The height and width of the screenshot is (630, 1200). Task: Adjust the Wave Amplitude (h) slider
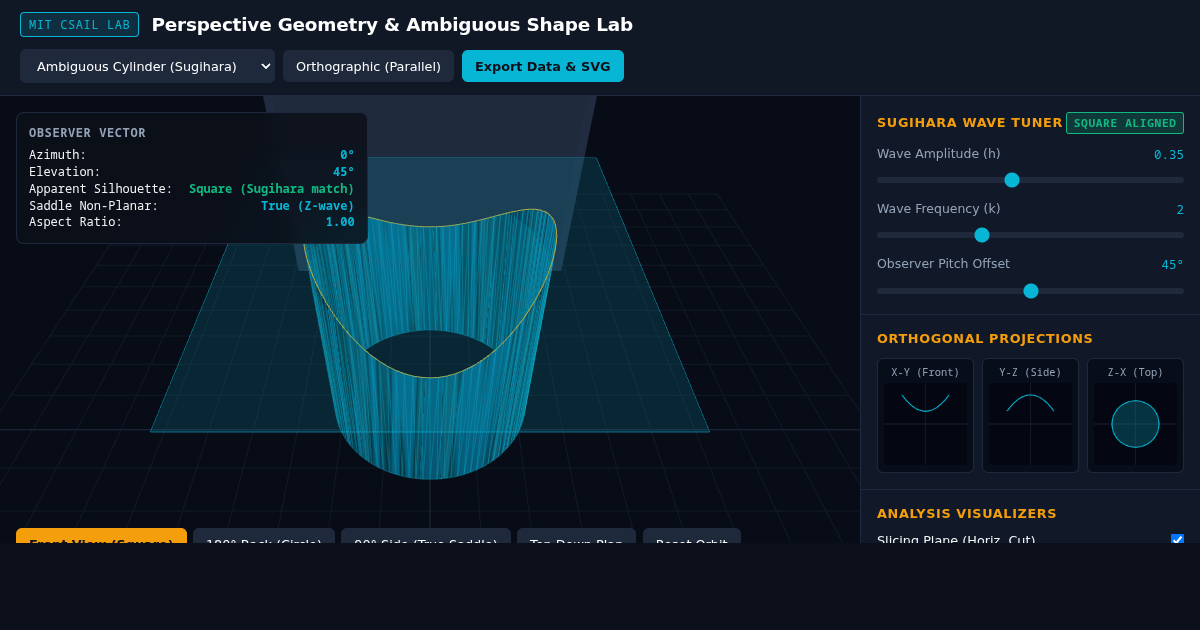[1030, 180]
